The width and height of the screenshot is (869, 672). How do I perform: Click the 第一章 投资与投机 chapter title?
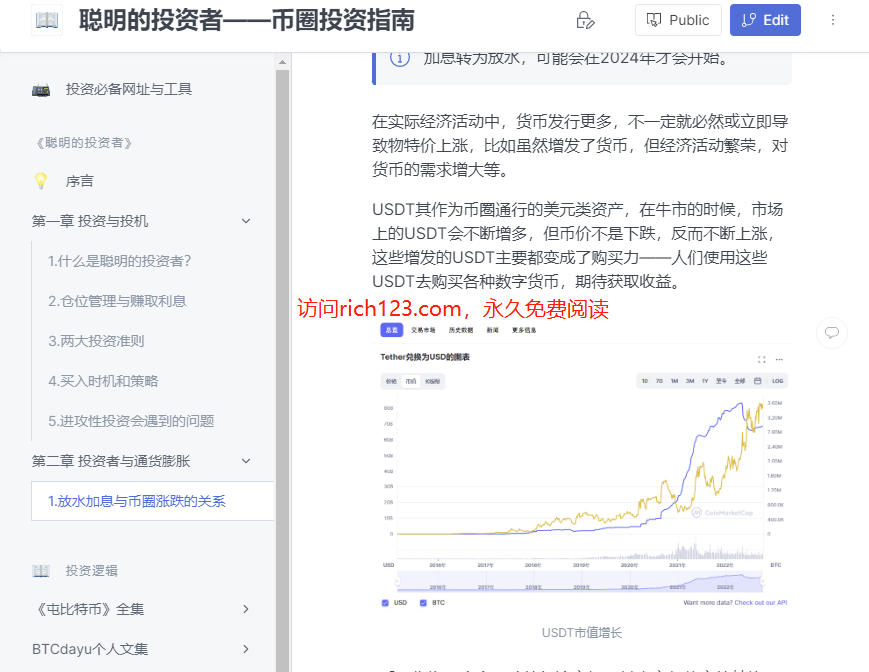click(90, 221)
